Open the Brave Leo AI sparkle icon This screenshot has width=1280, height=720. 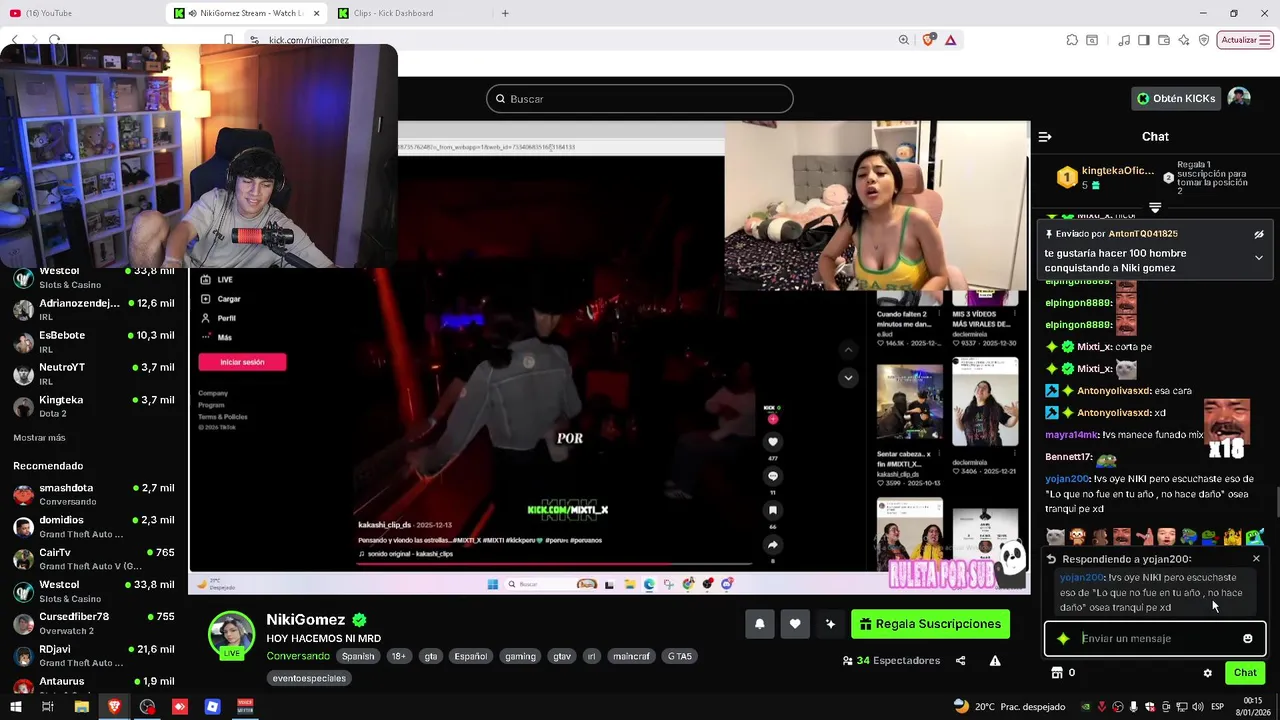pyautogui.click(x=1184, y=40)
